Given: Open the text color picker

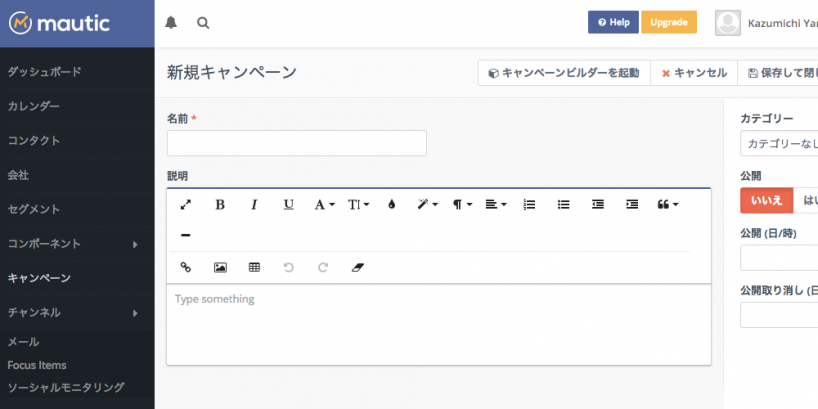Looking at the screenshot, I should (391, 204).
